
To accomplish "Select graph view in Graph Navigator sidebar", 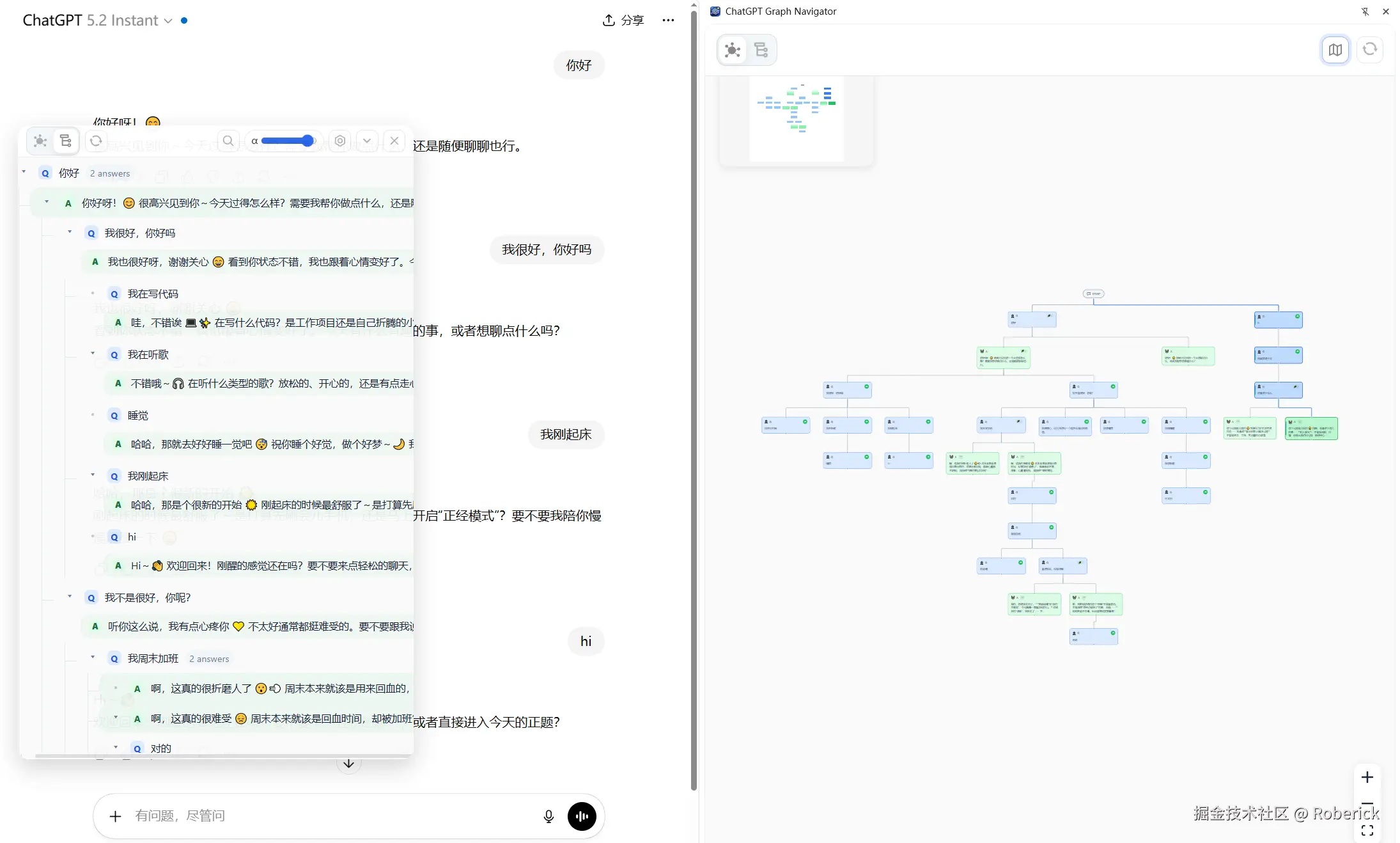I will [x=733, y=50].
